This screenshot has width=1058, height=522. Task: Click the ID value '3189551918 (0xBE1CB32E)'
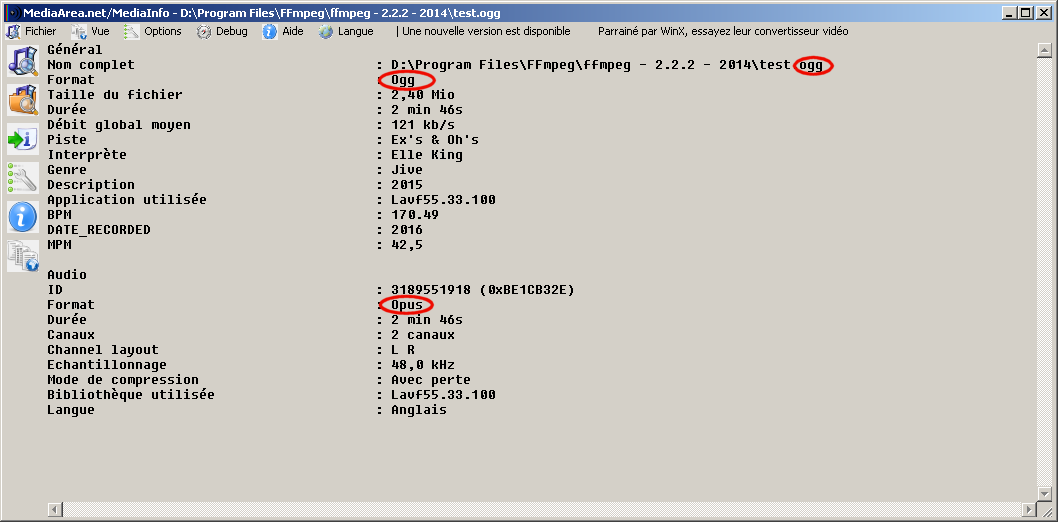click(483, 290)
